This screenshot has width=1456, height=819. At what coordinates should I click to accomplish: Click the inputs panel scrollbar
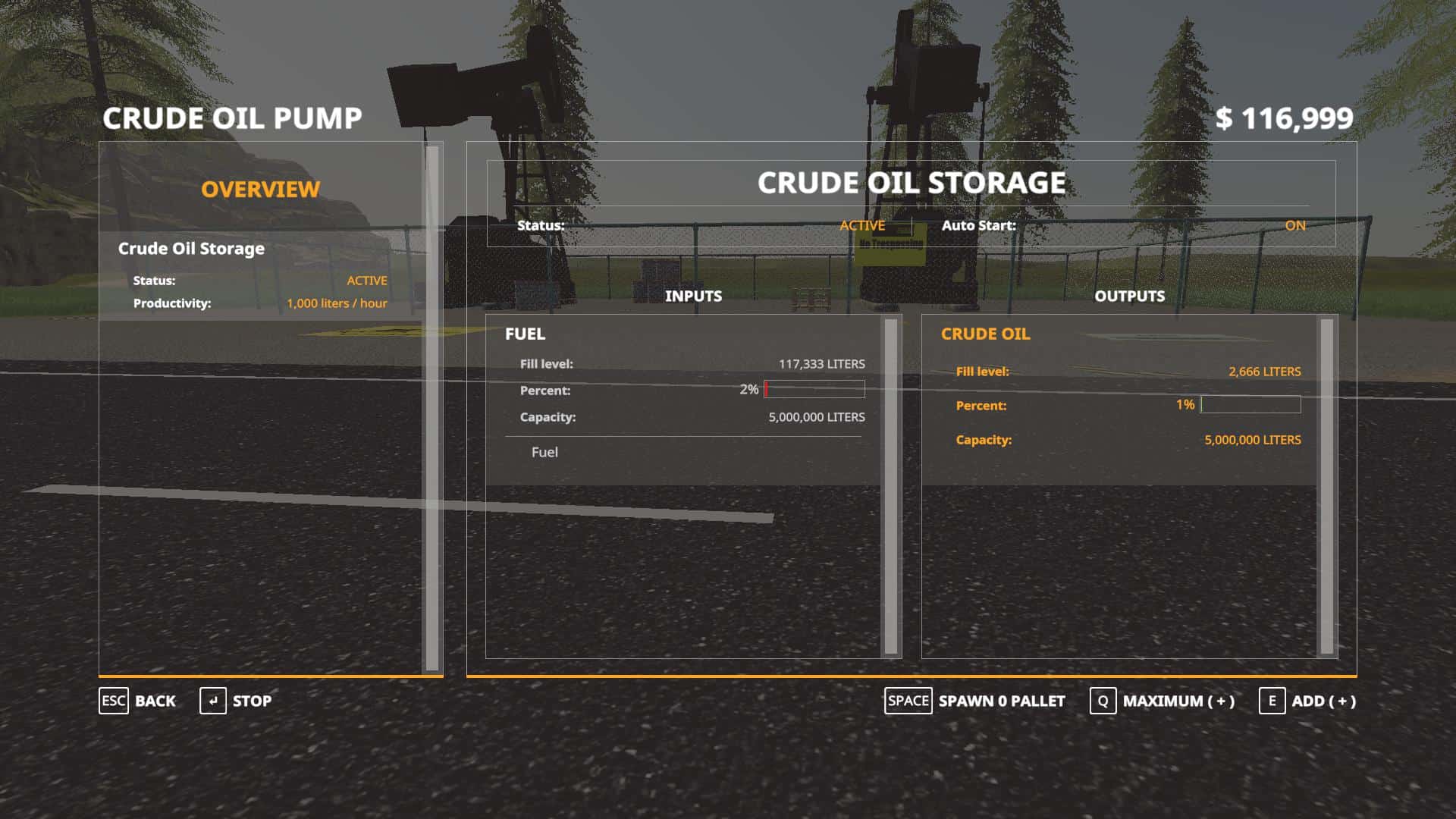(891, 485)
